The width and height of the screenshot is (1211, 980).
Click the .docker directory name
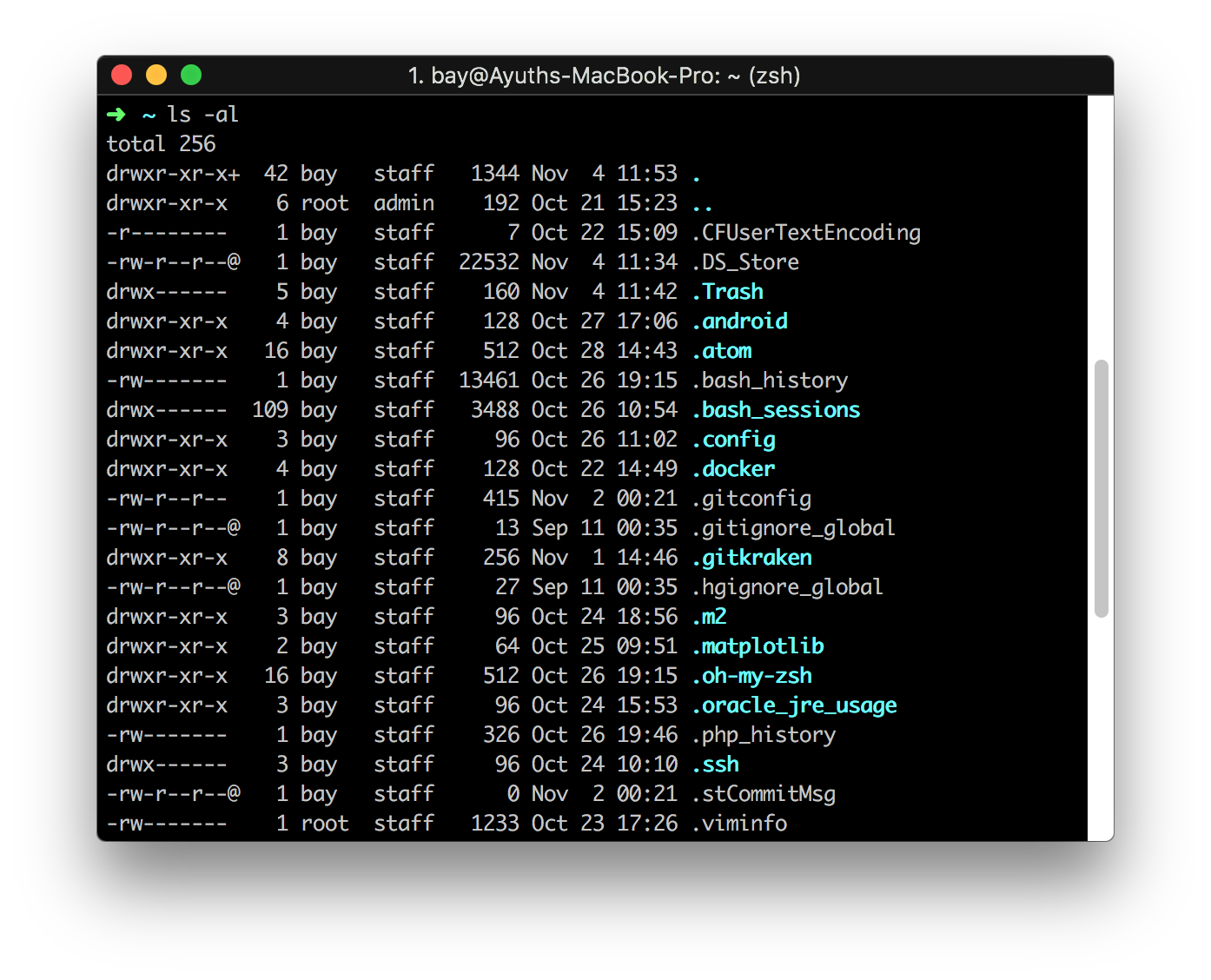pyautogui.click(x=734, y=469)
